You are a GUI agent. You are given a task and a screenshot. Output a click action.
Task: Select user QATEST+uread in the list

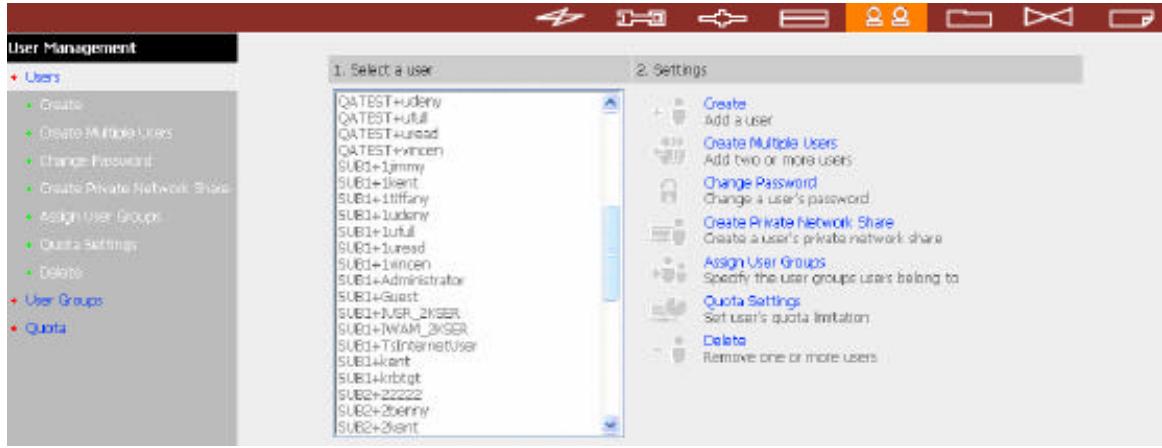pos(388,134)
